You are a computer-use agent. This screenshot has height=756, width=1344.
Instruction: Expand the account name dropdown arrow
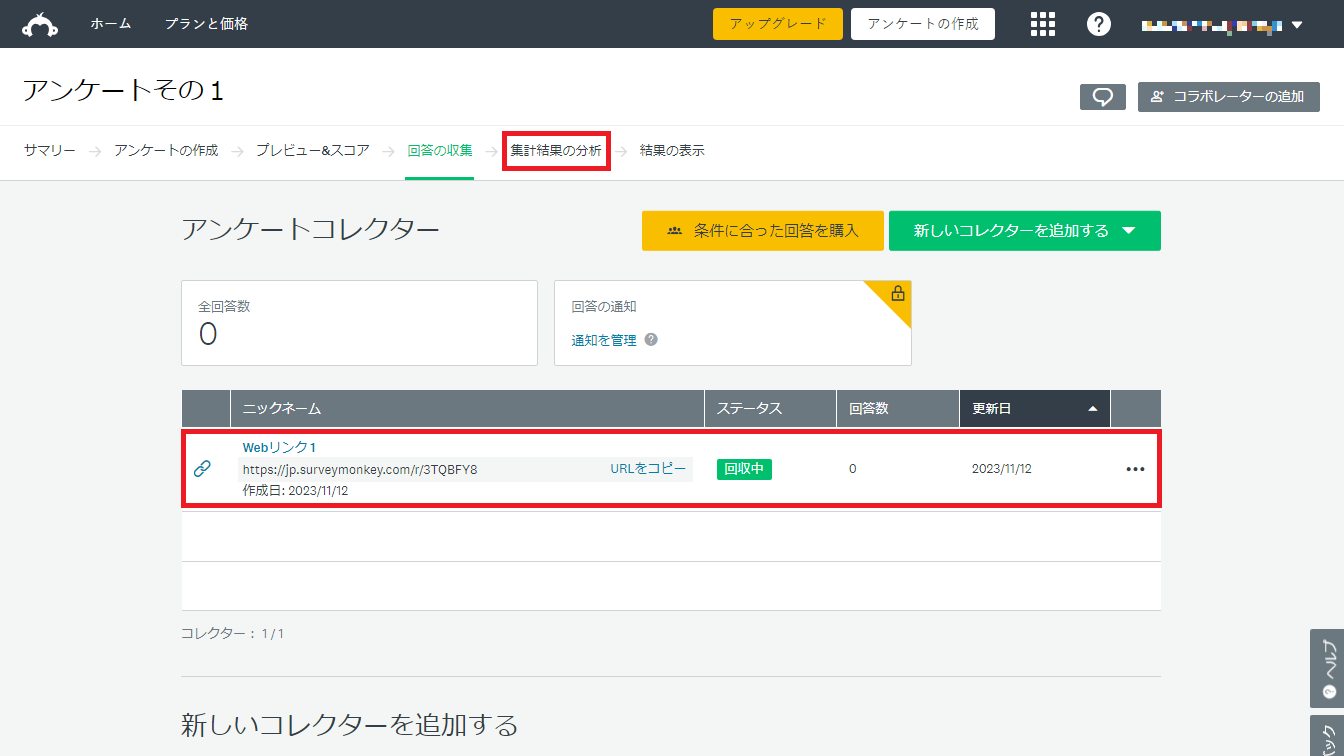(x=1297, y=25)
